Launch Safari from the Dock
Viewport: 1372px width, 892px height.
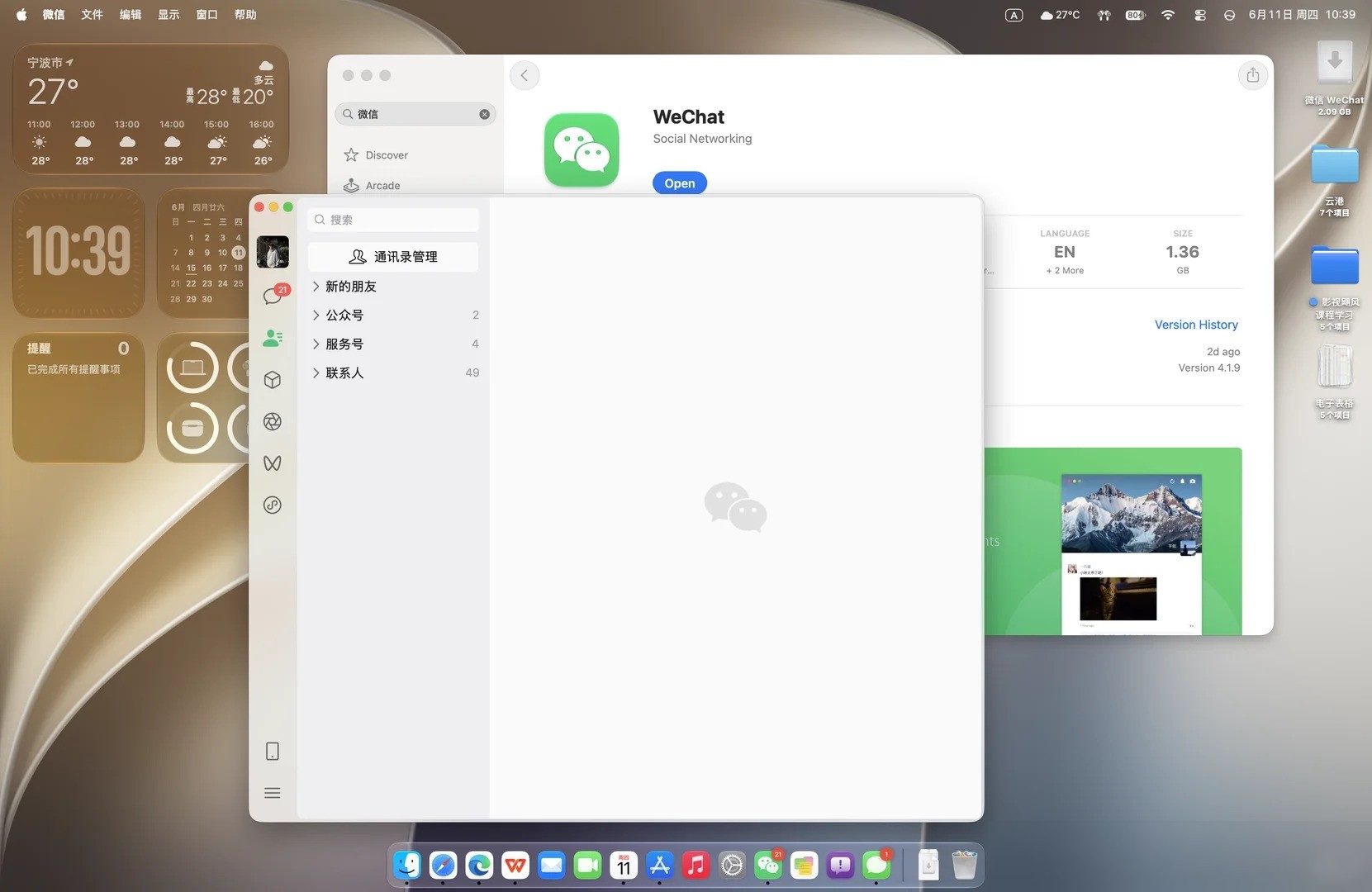tap(444, 865)
